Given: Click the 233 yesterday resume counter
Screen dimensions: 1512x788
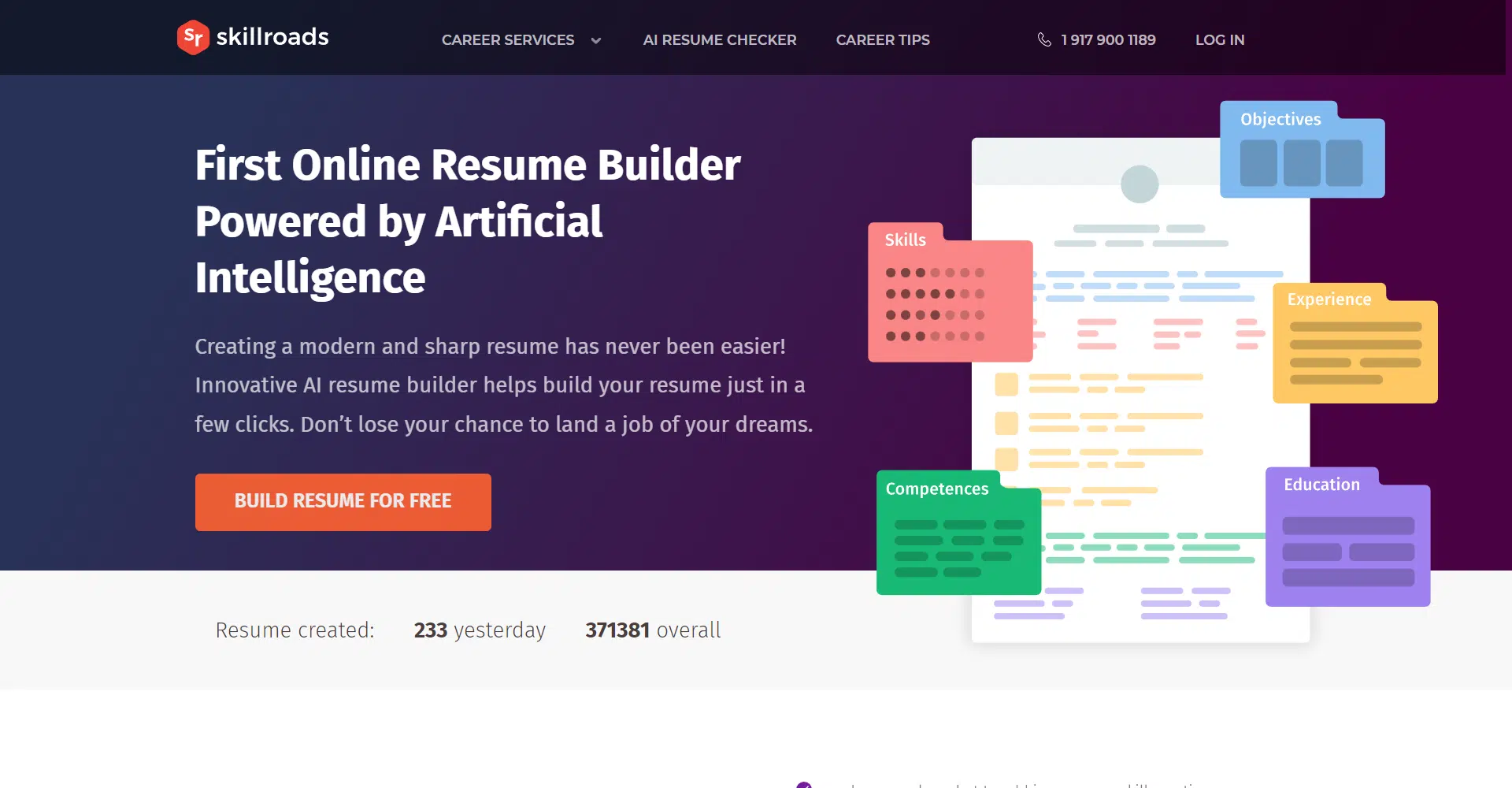Looking at the screenshot, I should tap(479, 630).
